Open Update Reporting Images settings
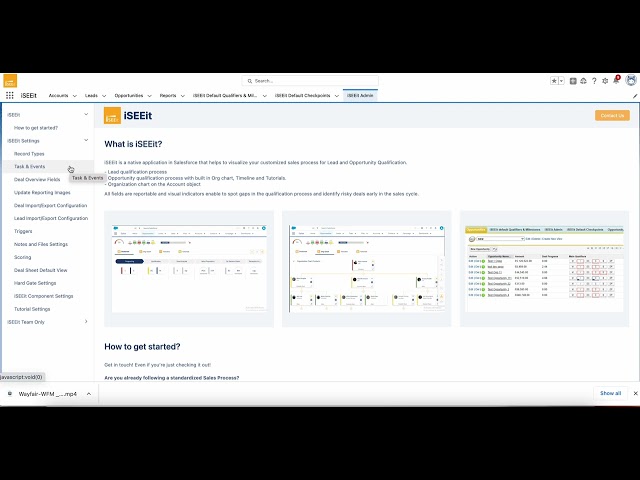Viewport: 640px width, 480px height. pyautogui.click(x=42, y=193)
